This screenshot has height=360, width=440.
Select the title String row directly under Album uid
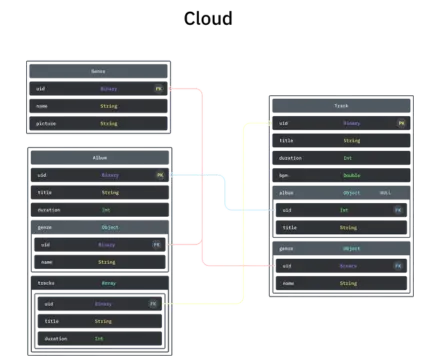click(100, 192)
